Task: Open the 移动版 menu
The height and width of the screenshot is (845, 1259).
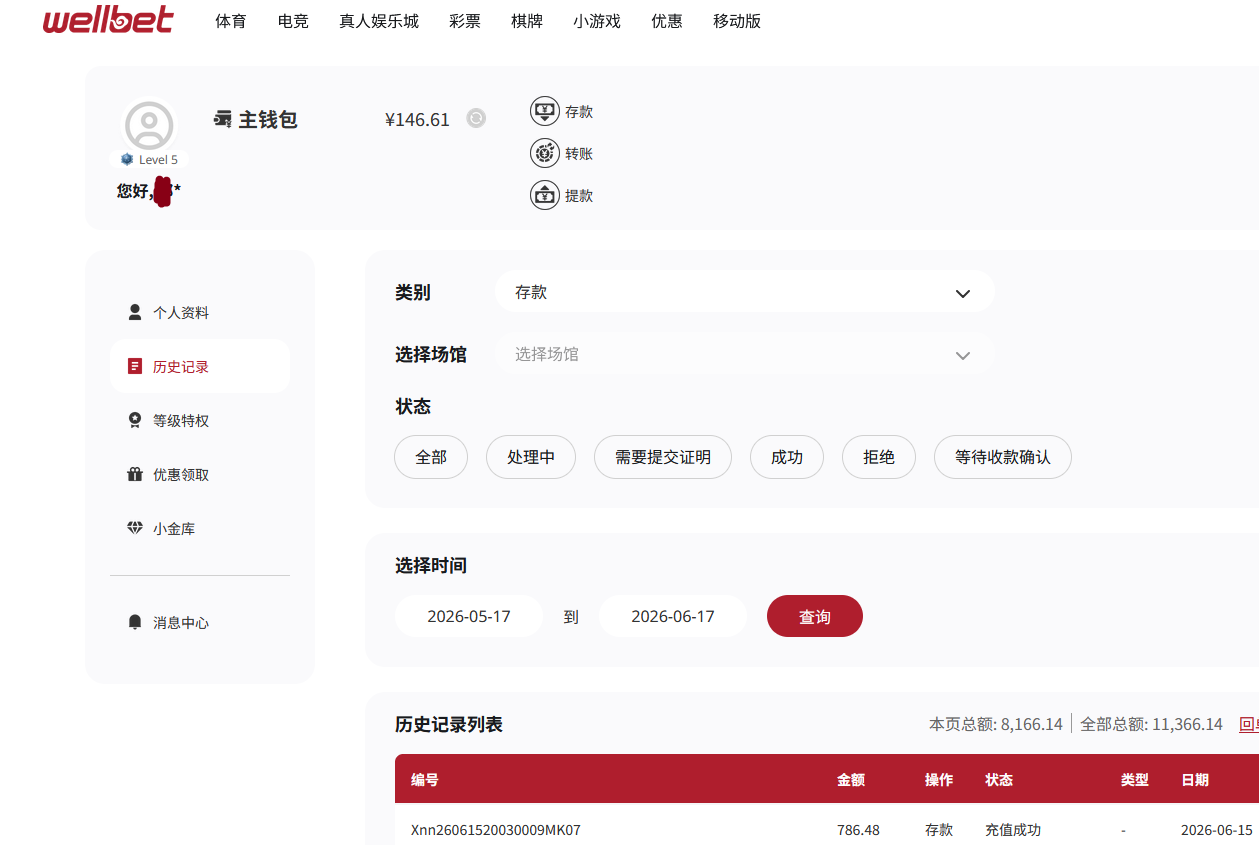Action: tap(737, 21)
